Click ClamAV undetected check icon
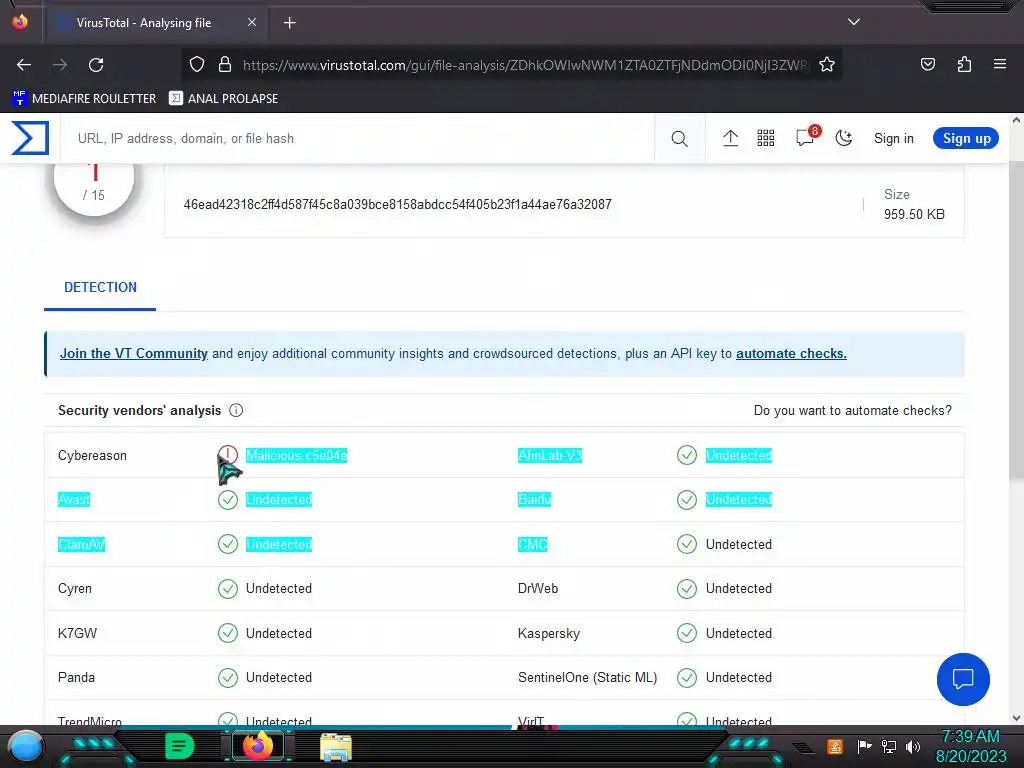 point(227,544)
